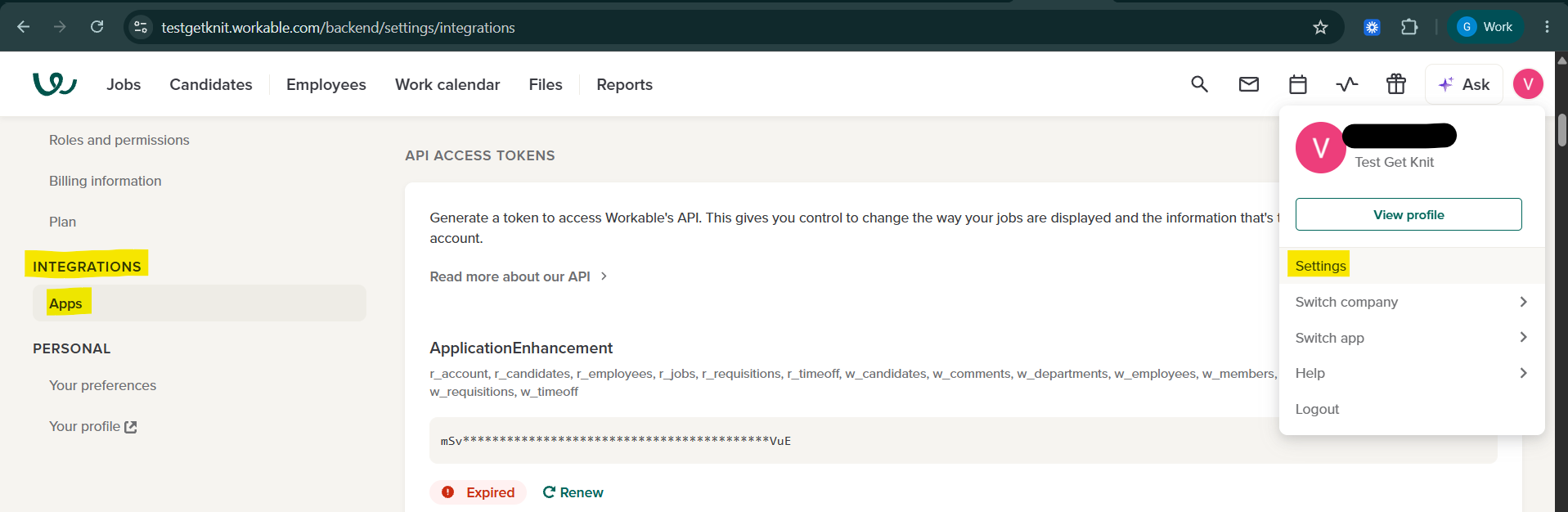Click the Test Get Knit company name
Viewport: 1568px width, 512px height.
tap(1394, 162)
